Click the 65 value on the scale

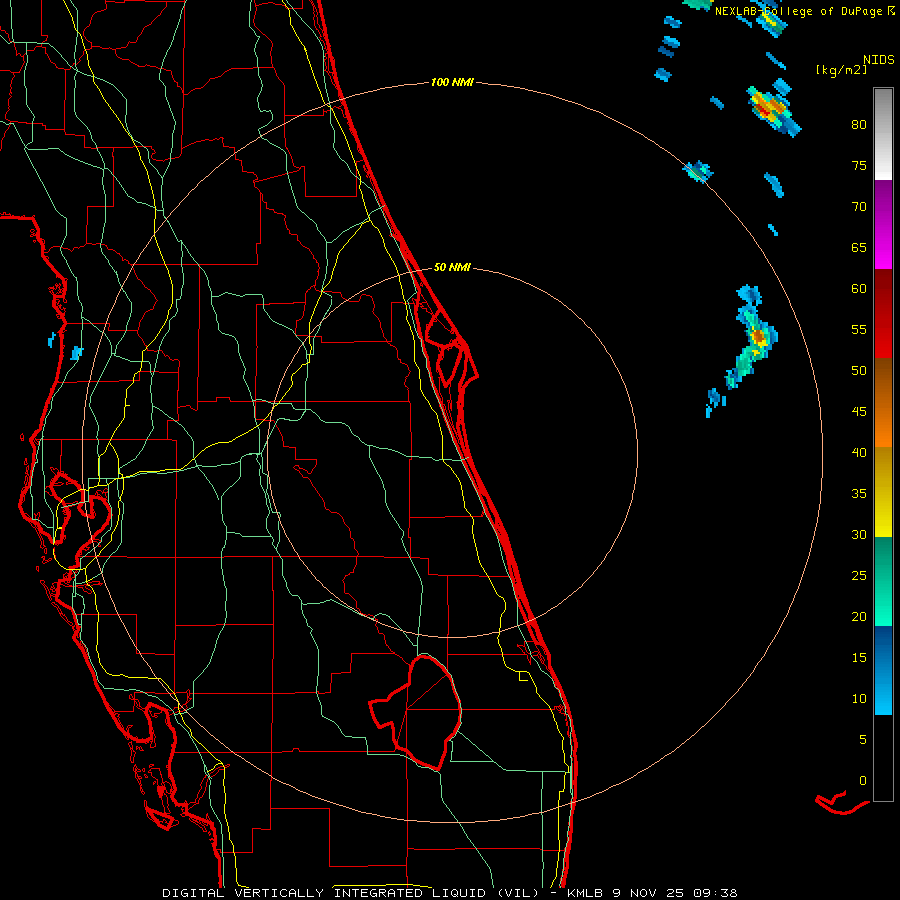pos(859,247)
